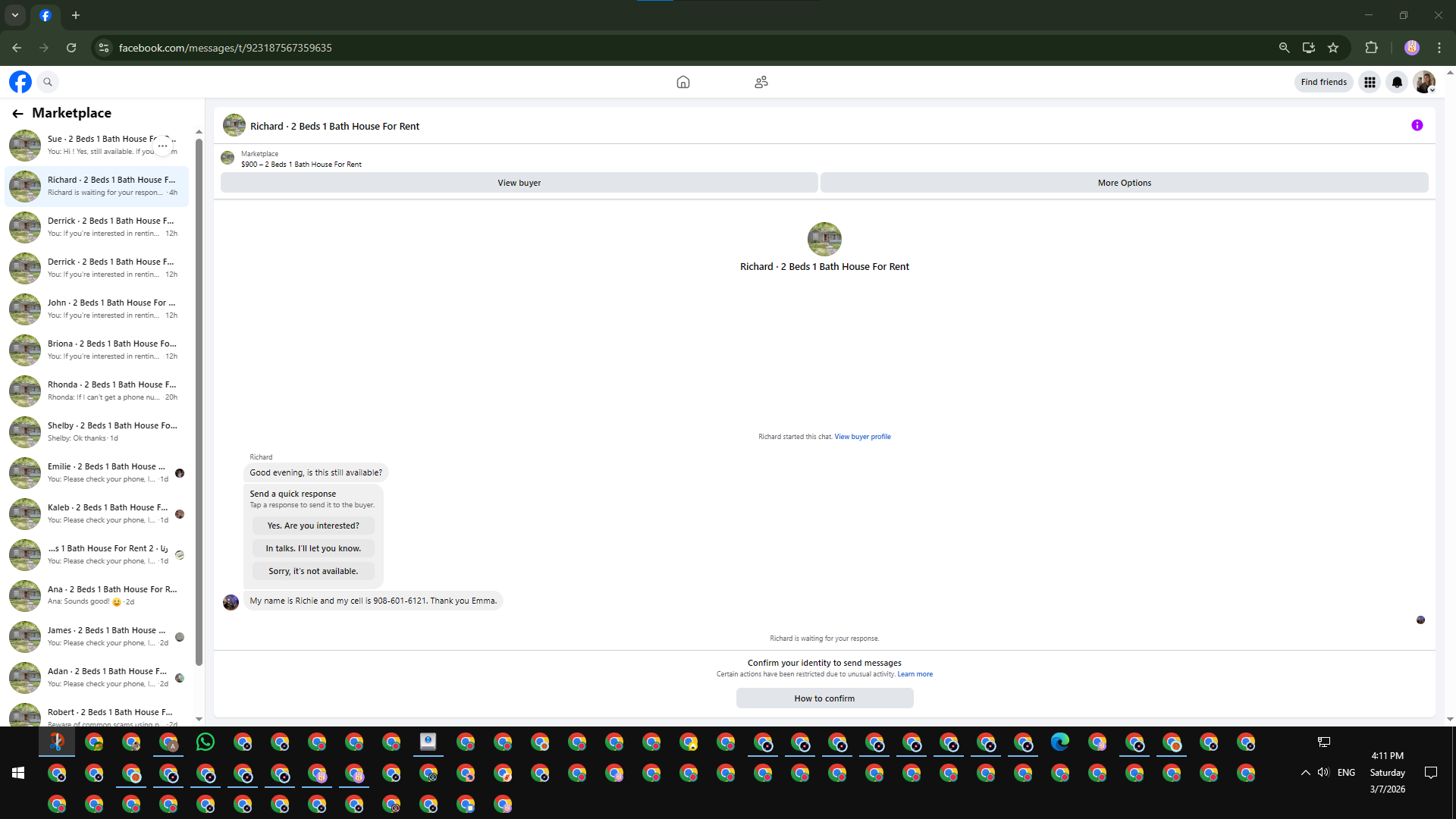Click the conversation list scrollbar

(199, 402)
